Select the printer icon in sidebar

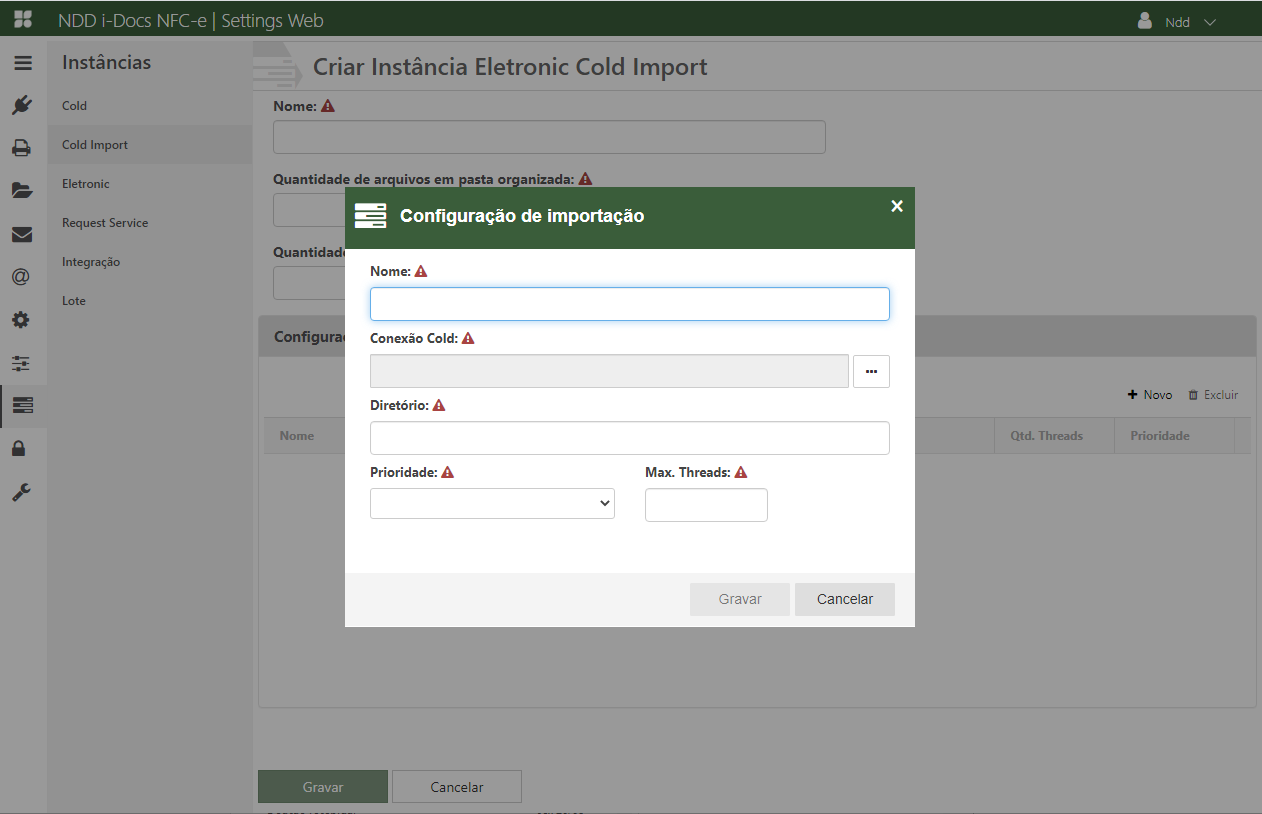pos(22,148)
